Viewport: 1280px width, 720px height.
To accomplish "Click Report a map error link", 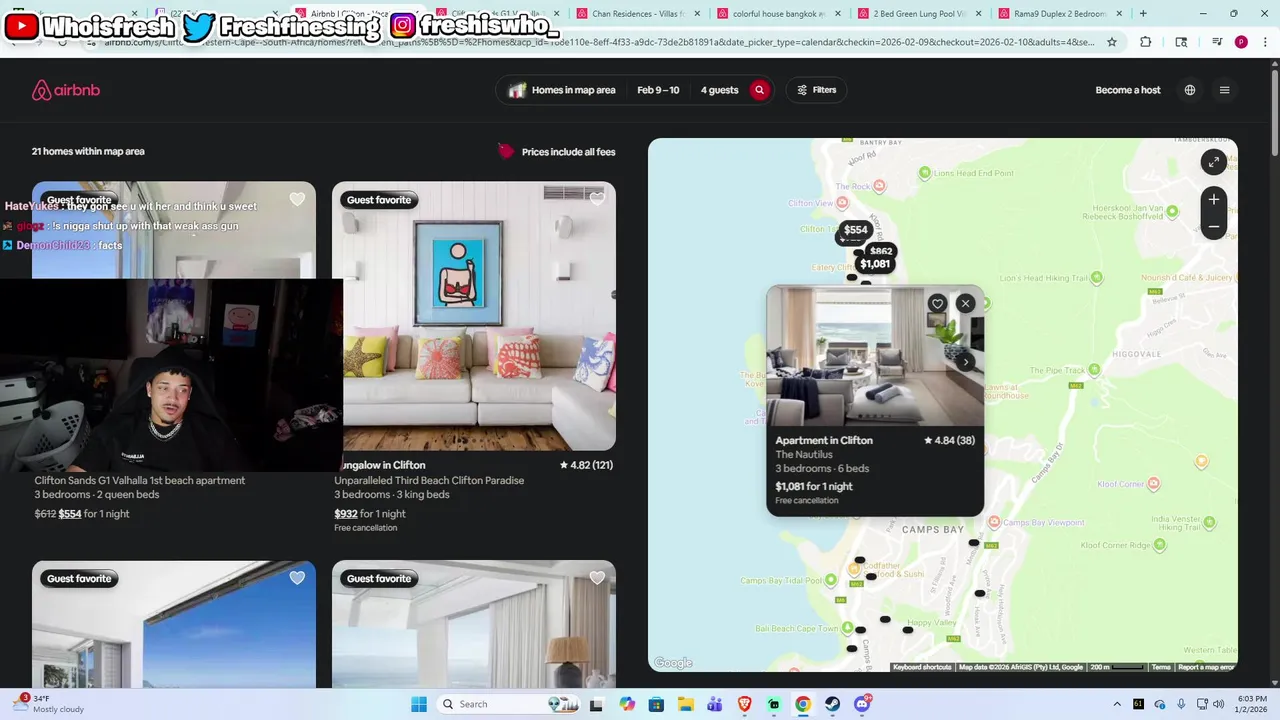I will [x=1206, y=667].
